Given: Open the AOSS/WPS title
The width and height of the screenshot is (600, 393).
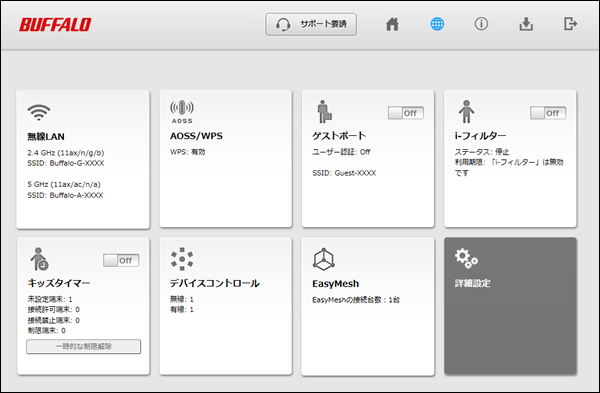Looking at the screenshot, I should (196, 136).
